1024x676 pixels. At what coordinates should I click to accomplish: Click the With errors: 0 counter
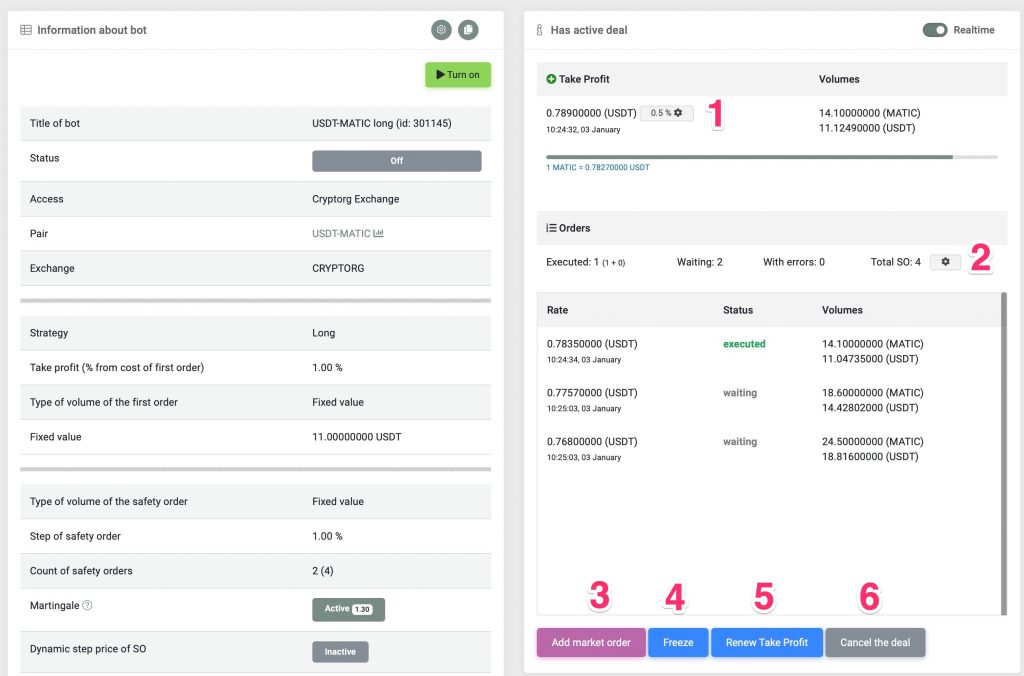coord(793,262)
